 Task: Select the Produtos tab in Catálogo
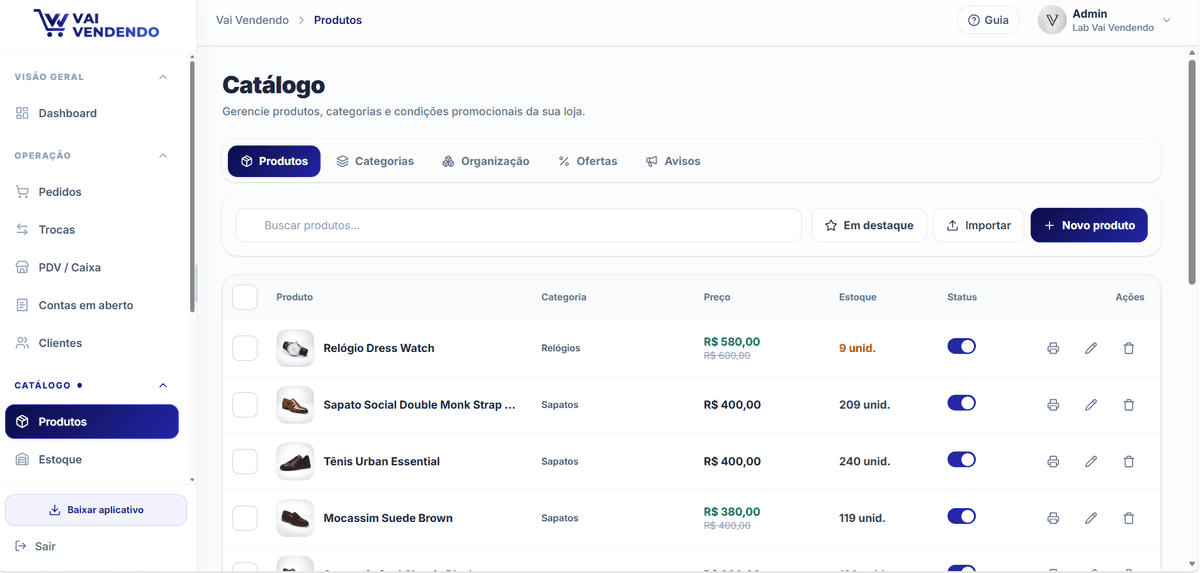coord(274,161)
